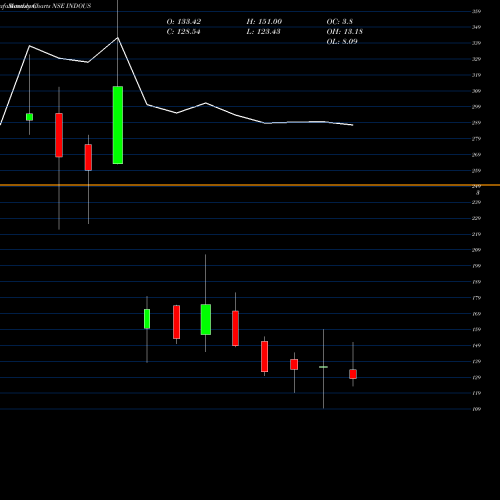The width and height of the screenshot is (500, 500).
Task: Select the small green candle at far left
Action: 29,117
